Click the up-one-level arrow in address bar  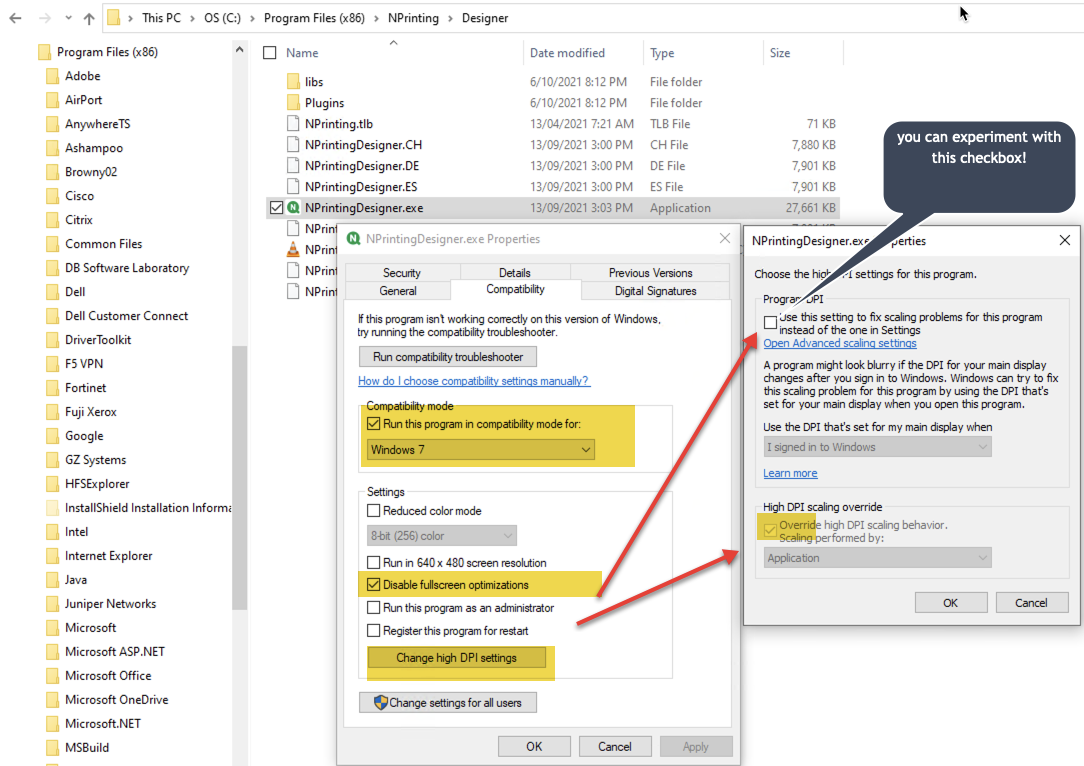click(91, 17)
